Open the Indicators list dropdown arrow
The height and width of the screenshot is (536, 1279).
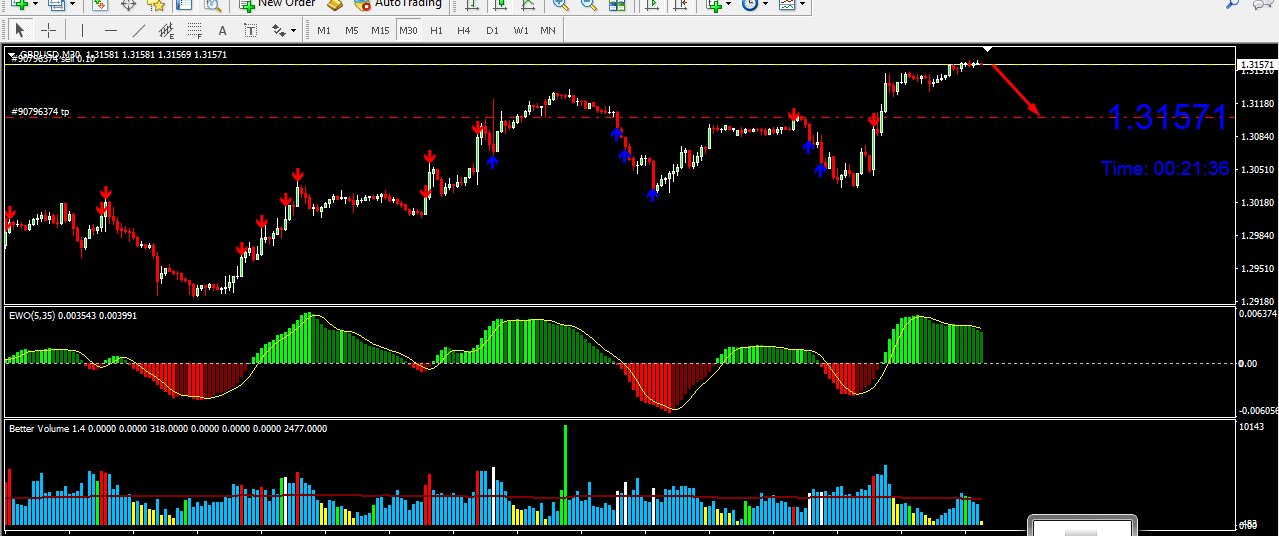[x=729, y=4]
